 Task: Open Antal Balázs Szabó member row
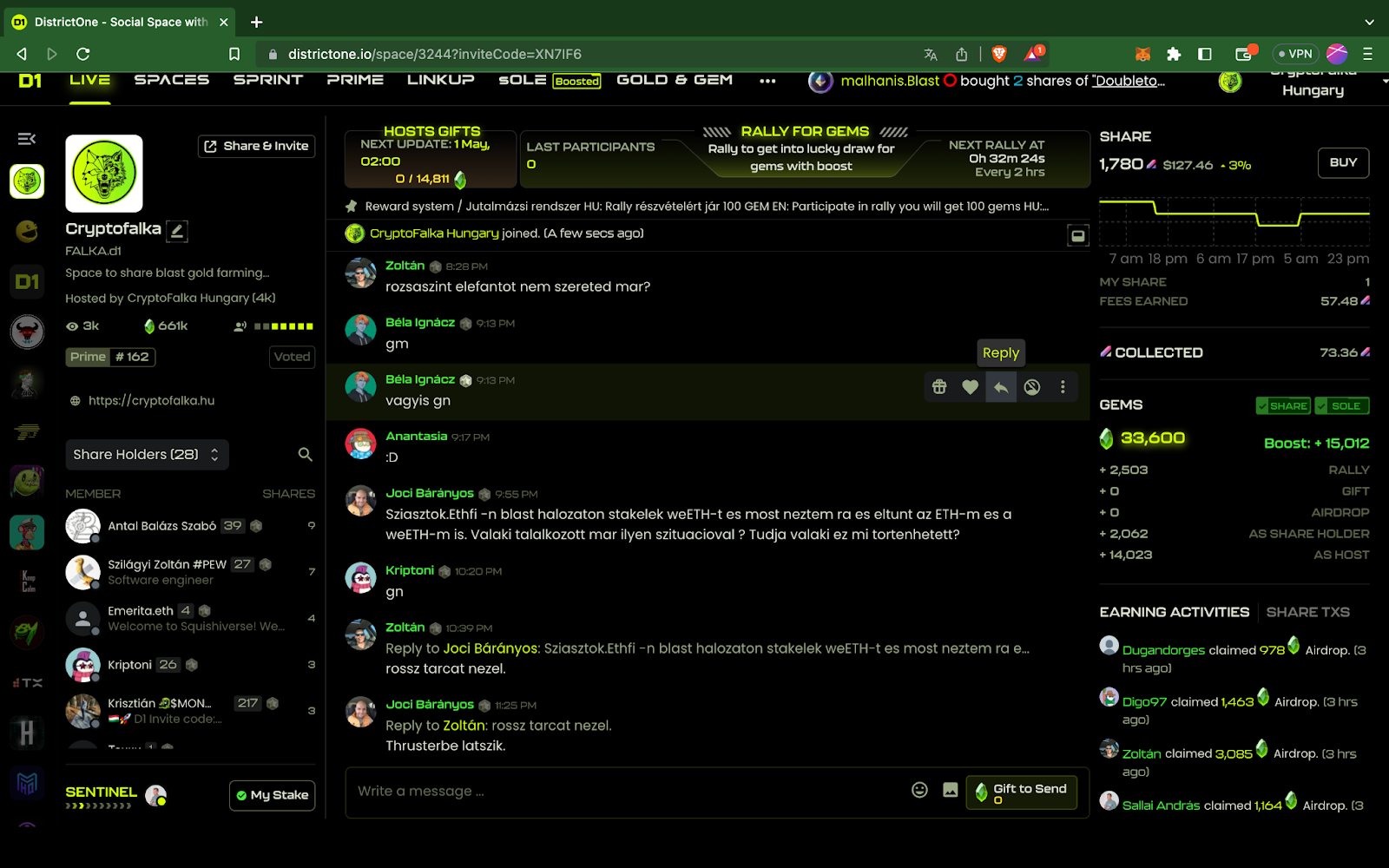pos(191,526)
